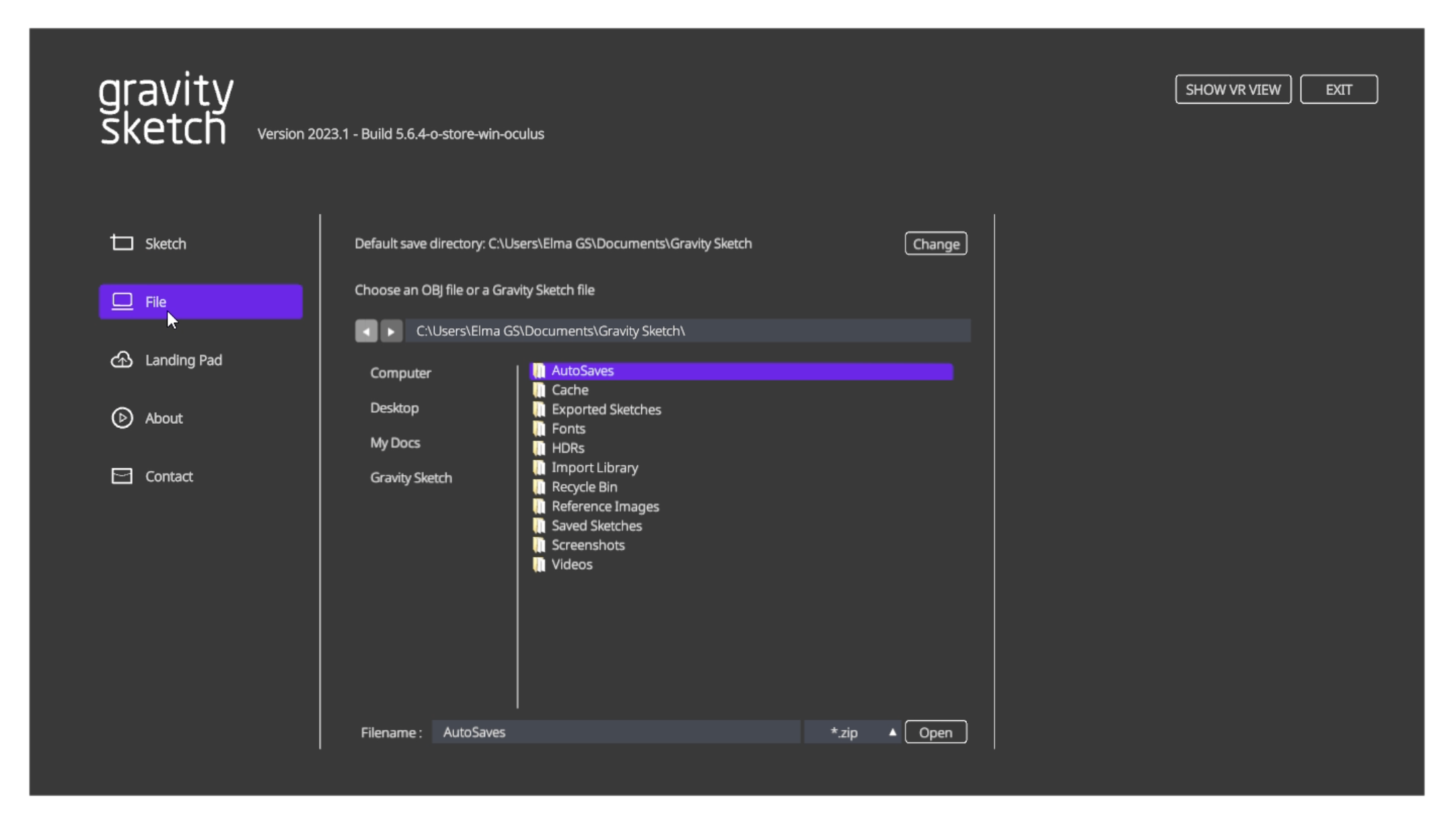The height and width of the screenshot is (818, 1456).
Task: Jump to Desktop location
Action: coord(394,408)
